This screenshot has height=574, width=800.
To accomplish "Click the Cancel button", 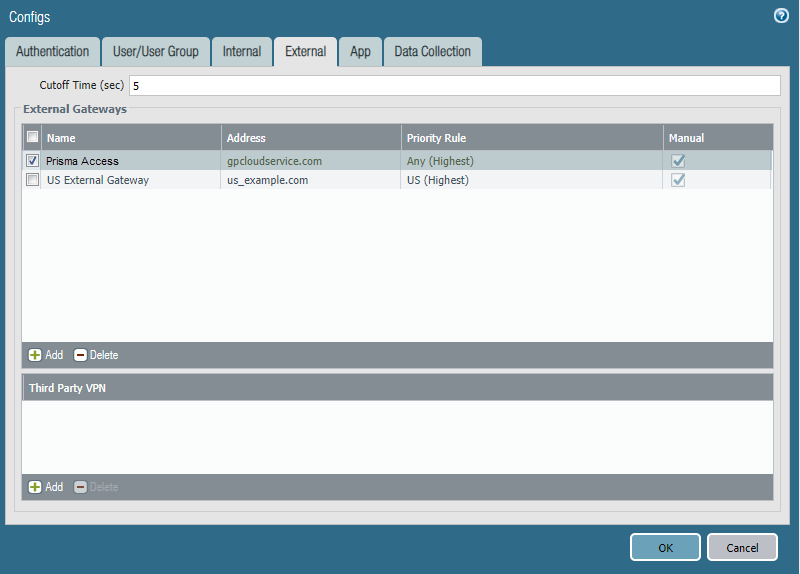I will [x=742, y=547].
